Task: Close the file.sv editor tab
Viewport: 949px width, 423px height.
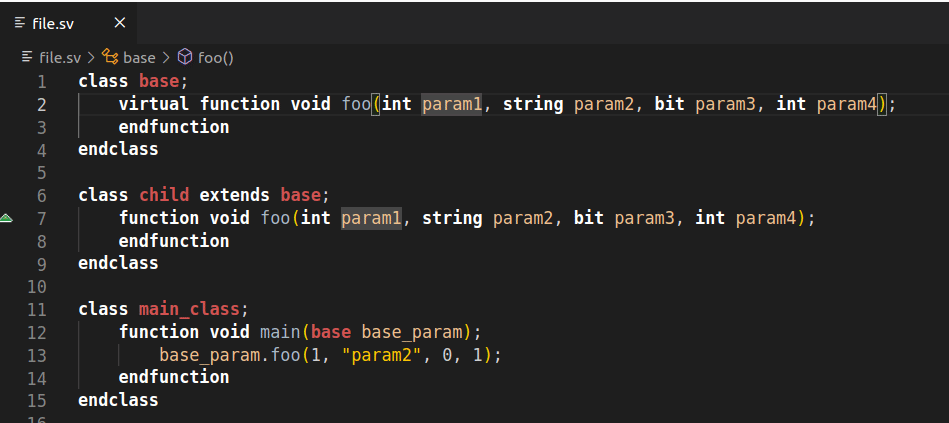Action: click(120, 22)
